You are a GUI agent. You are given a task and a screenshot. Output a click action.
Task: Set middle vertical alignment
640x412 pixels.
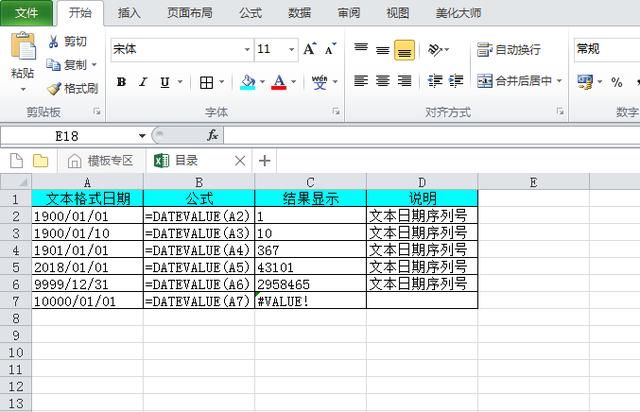pyautogui.click(x=382, y=49)
